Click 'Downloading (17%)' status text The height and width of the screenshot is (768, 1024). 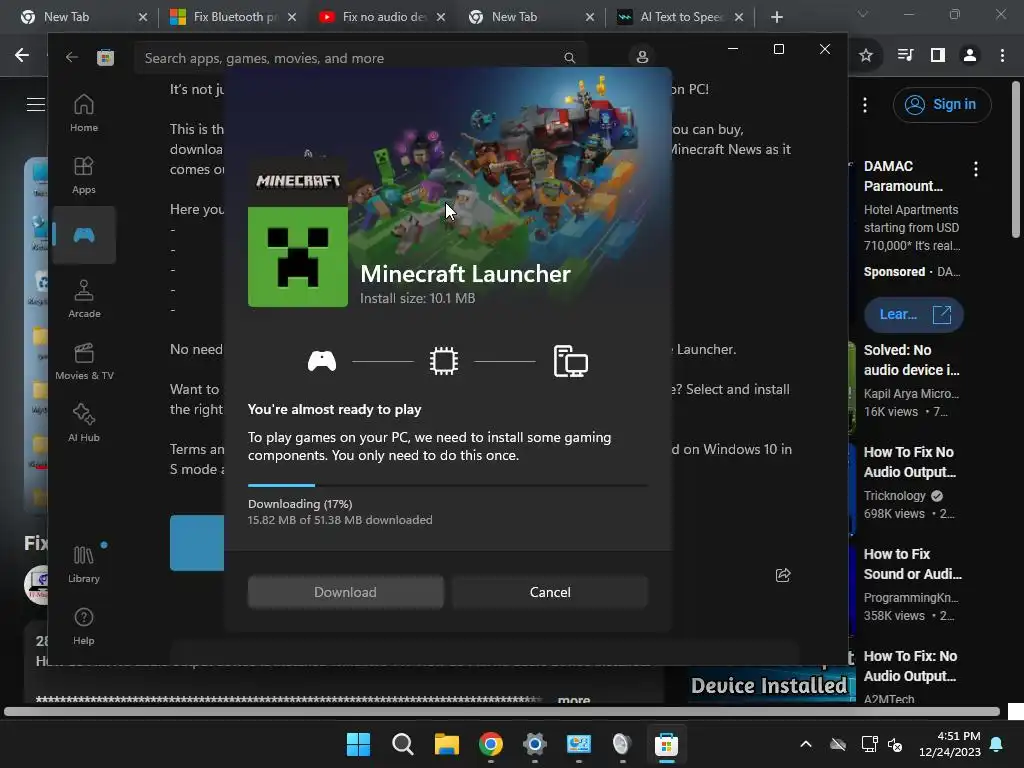(300, 504)
